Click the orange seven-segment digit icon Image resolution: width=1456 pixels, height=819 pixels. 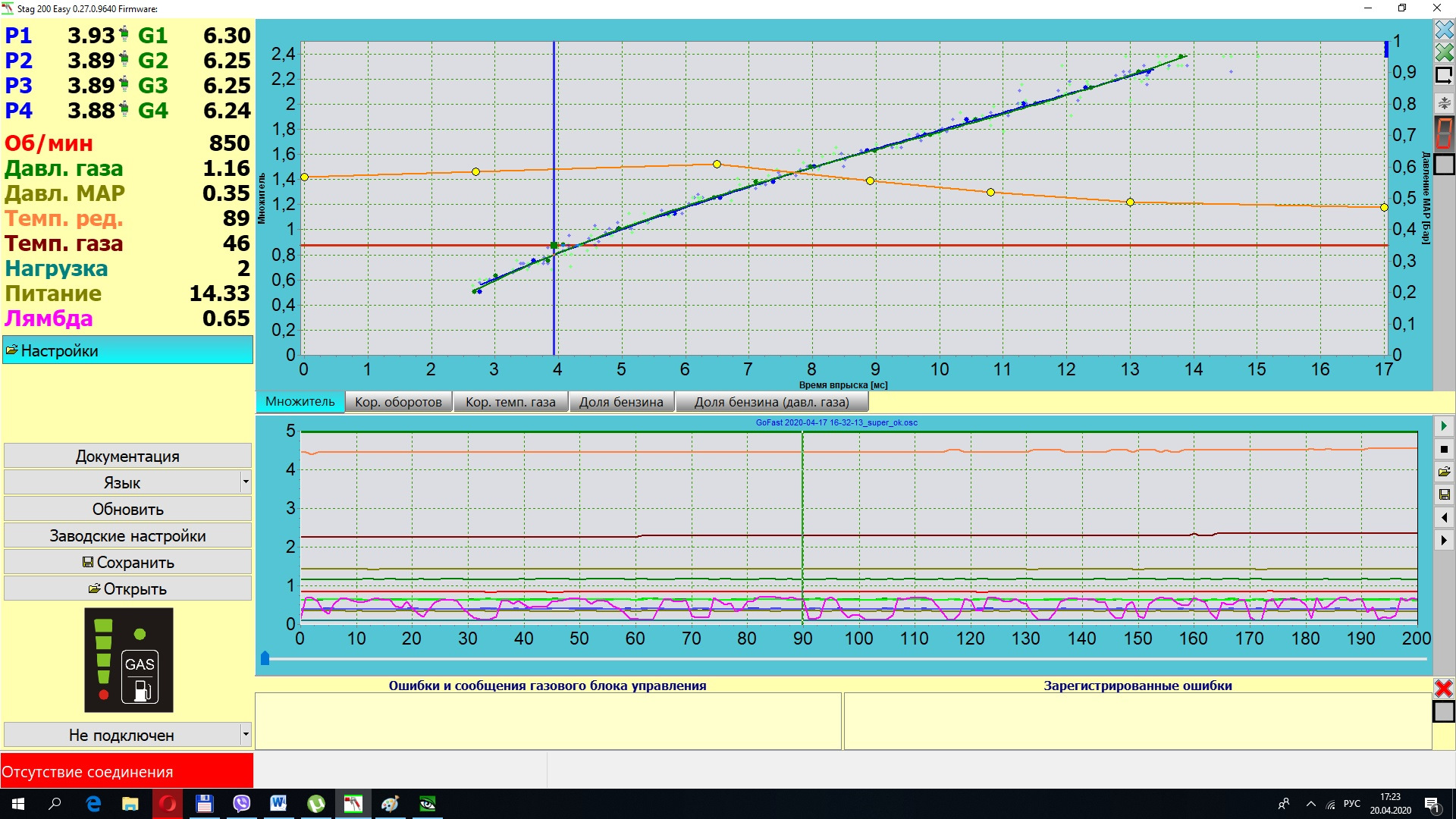1444,133
